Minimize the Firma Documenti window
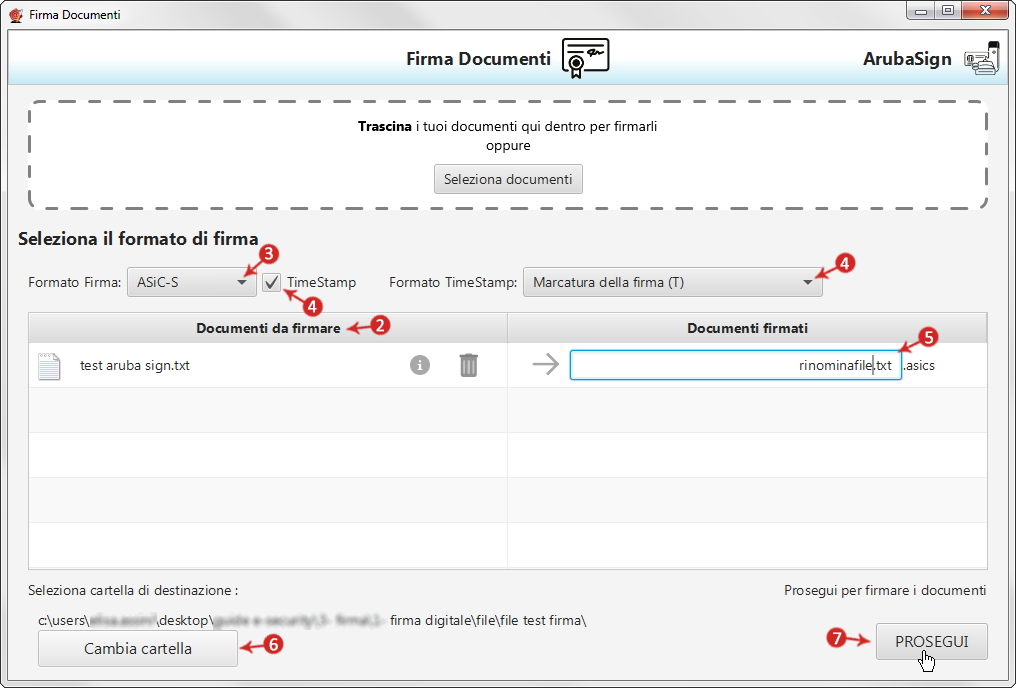 (920, 11)
